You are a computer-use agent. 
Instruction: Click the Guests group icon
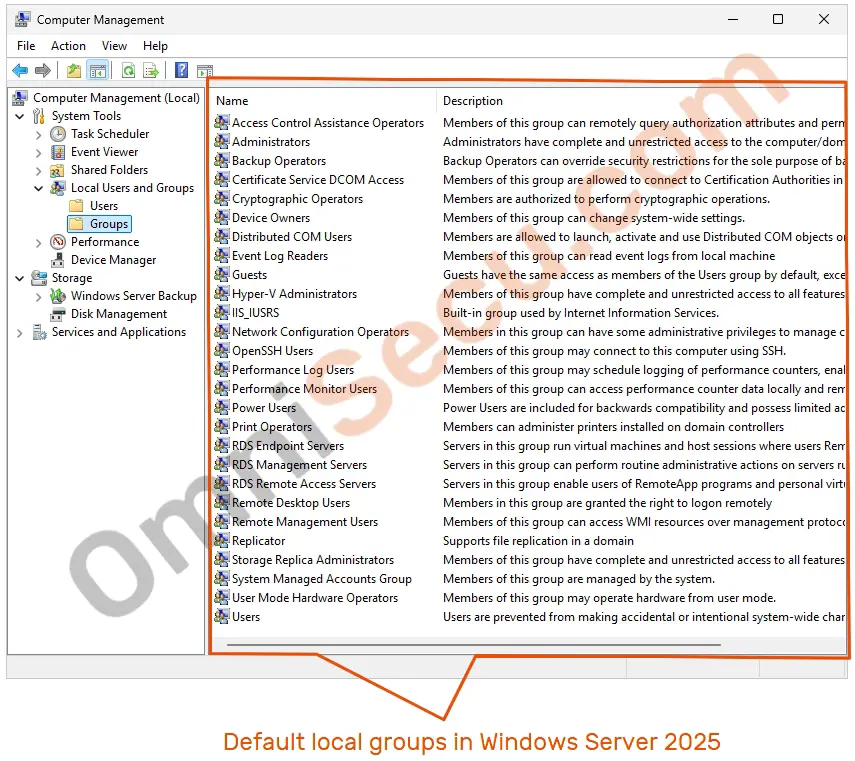coord(221,275)
